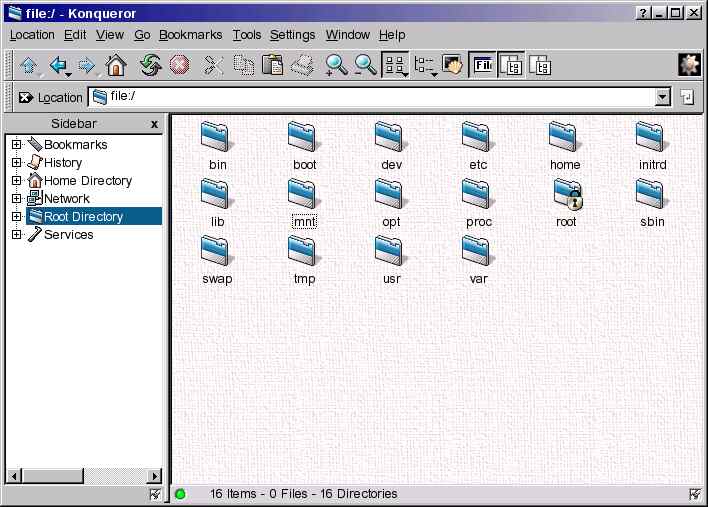
Task: Click the Forward arrow toolbar icon
Action: (87, 66)
